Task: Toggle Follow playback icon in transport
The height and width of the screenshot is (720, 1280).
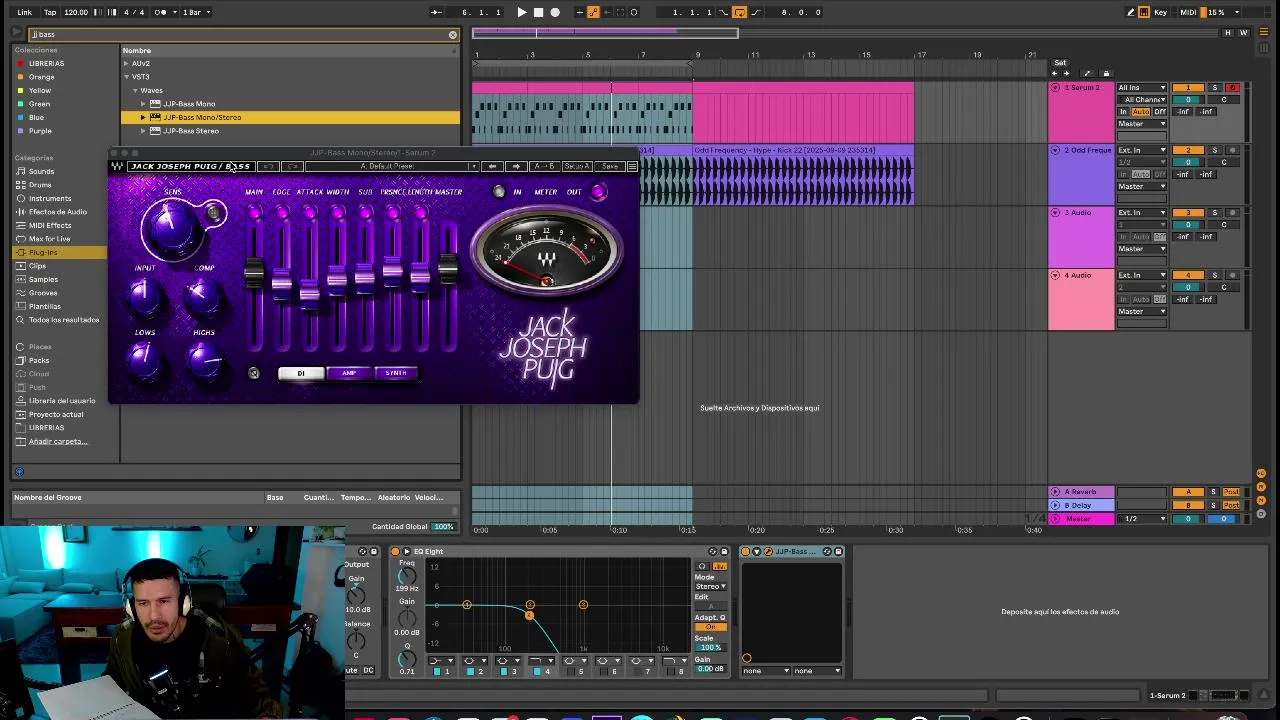Action: pos(436,12)
